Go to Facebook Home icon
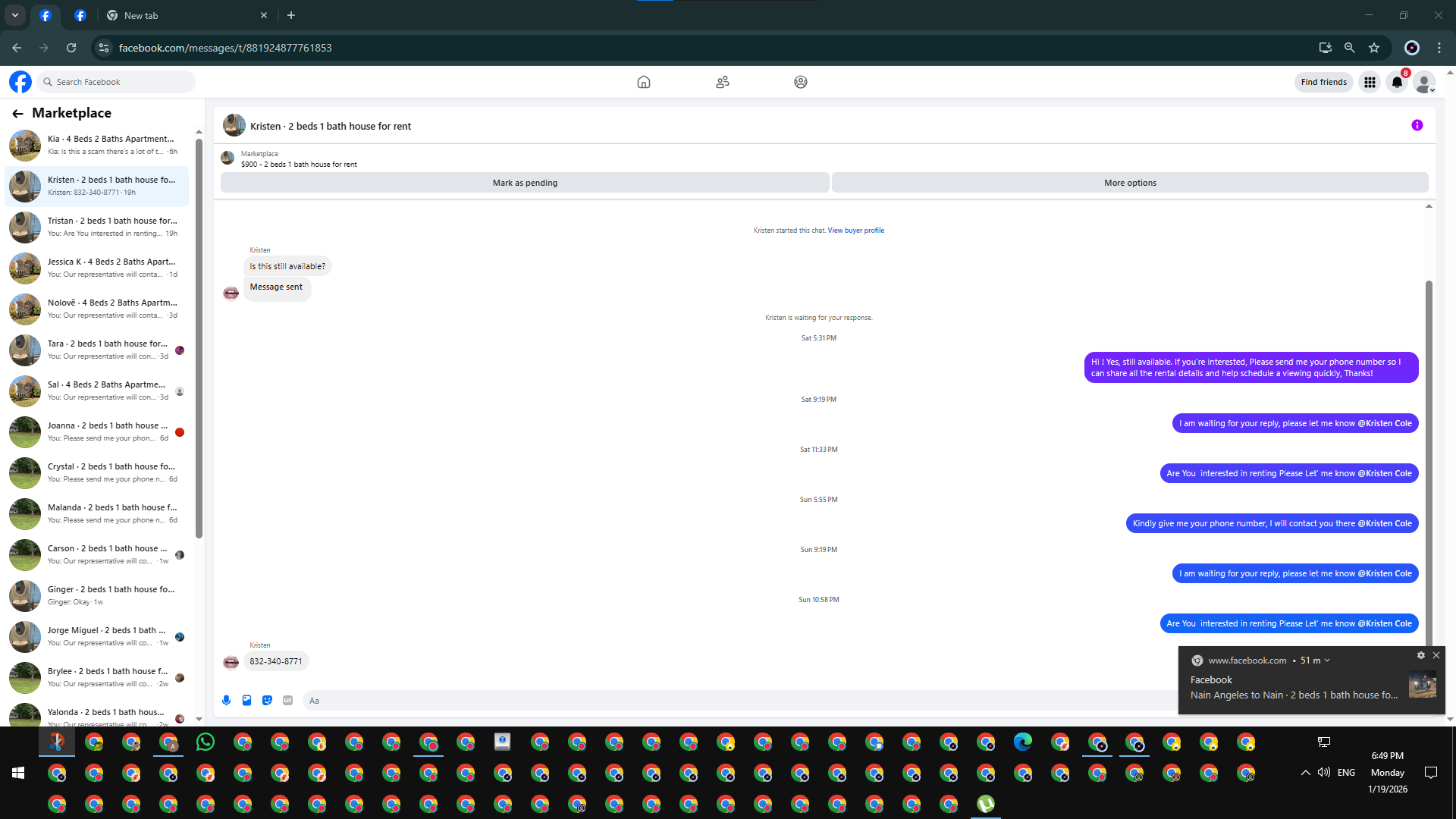 (x=643, y=82)
